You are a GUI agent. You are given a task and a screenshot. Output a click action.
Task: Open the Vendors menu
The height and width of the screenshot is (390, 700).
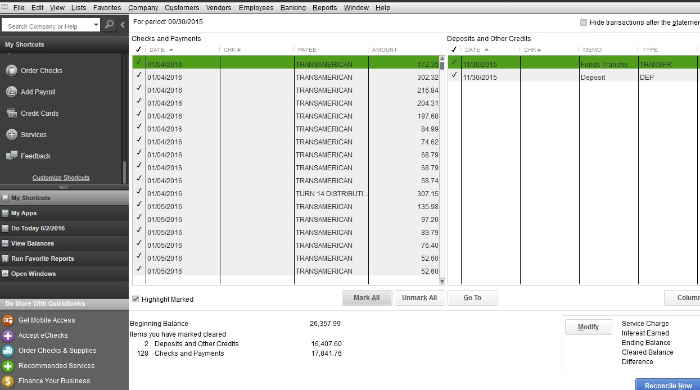(218, 8)
